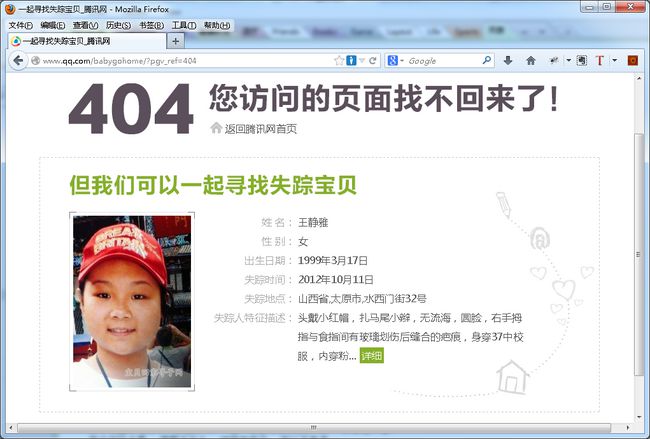
Task: Go back using the back arrow button
Action: click(x=17, y=61)
